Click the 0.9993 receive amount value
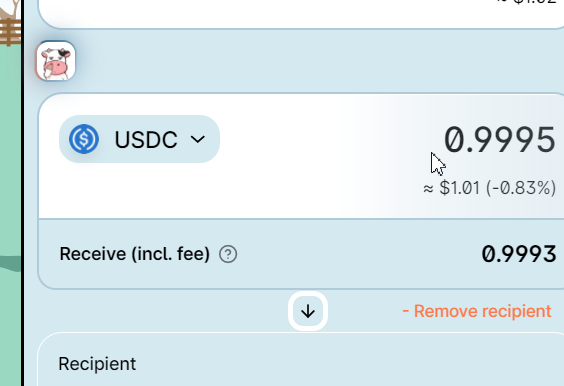 point(519,254)
